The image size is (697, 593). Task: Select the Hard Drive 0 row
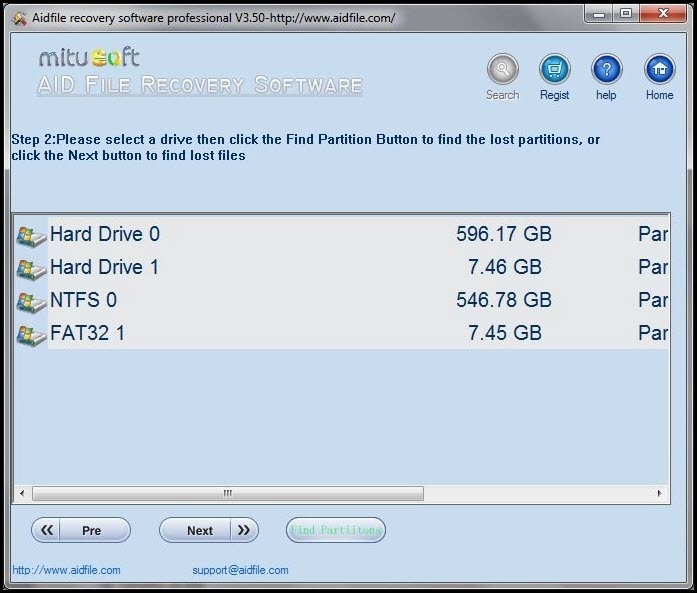(341, 234)
